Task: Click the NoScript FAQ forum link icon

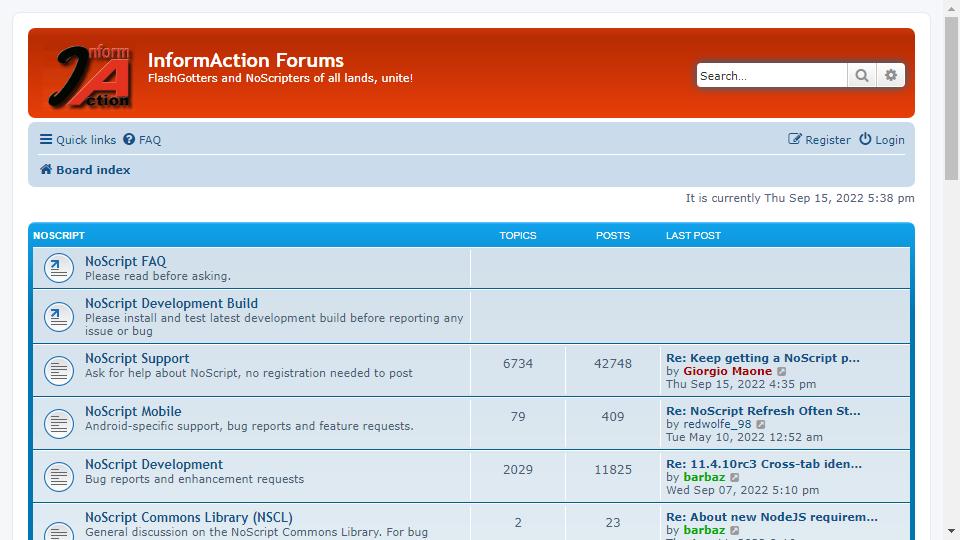Action: pyautogui.click(x=59, y=268)
